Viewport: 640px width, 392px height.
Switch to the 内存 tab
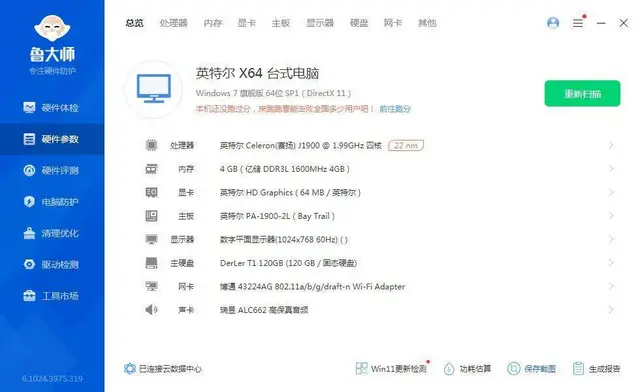(x=213, y=23)
